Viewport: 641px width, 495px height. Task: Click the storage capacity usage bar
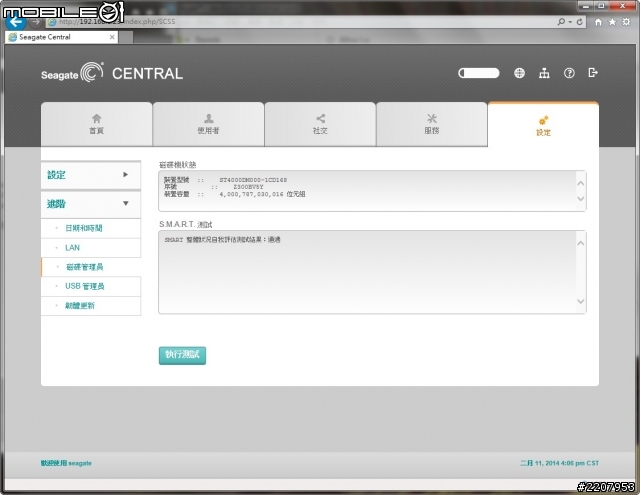click(x=479, y=73)
